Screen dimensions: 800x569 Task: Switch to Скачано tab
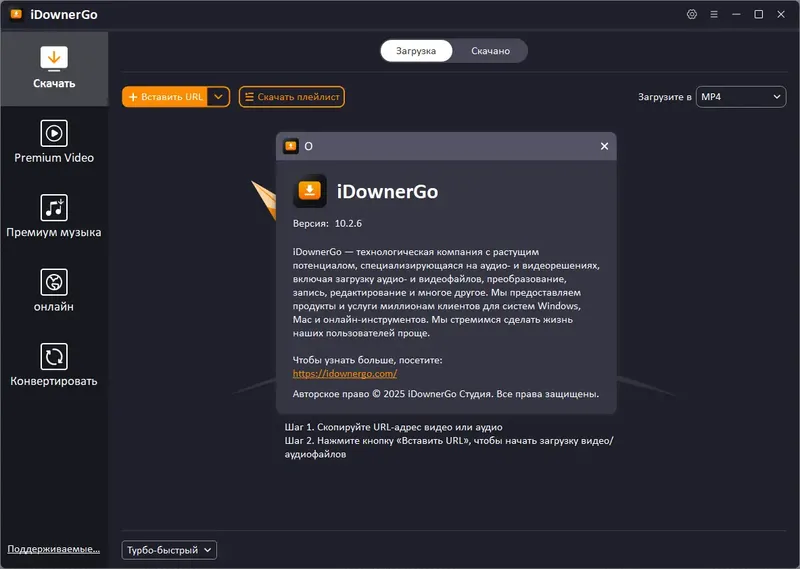pyautogui.click(x=490, y=51)
